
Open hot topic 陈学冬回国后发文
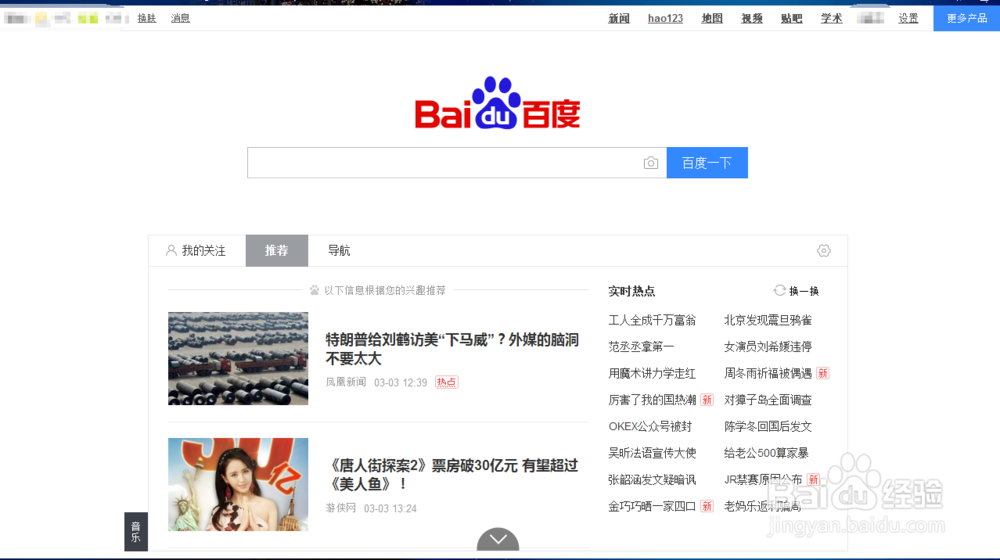[768, 427]
